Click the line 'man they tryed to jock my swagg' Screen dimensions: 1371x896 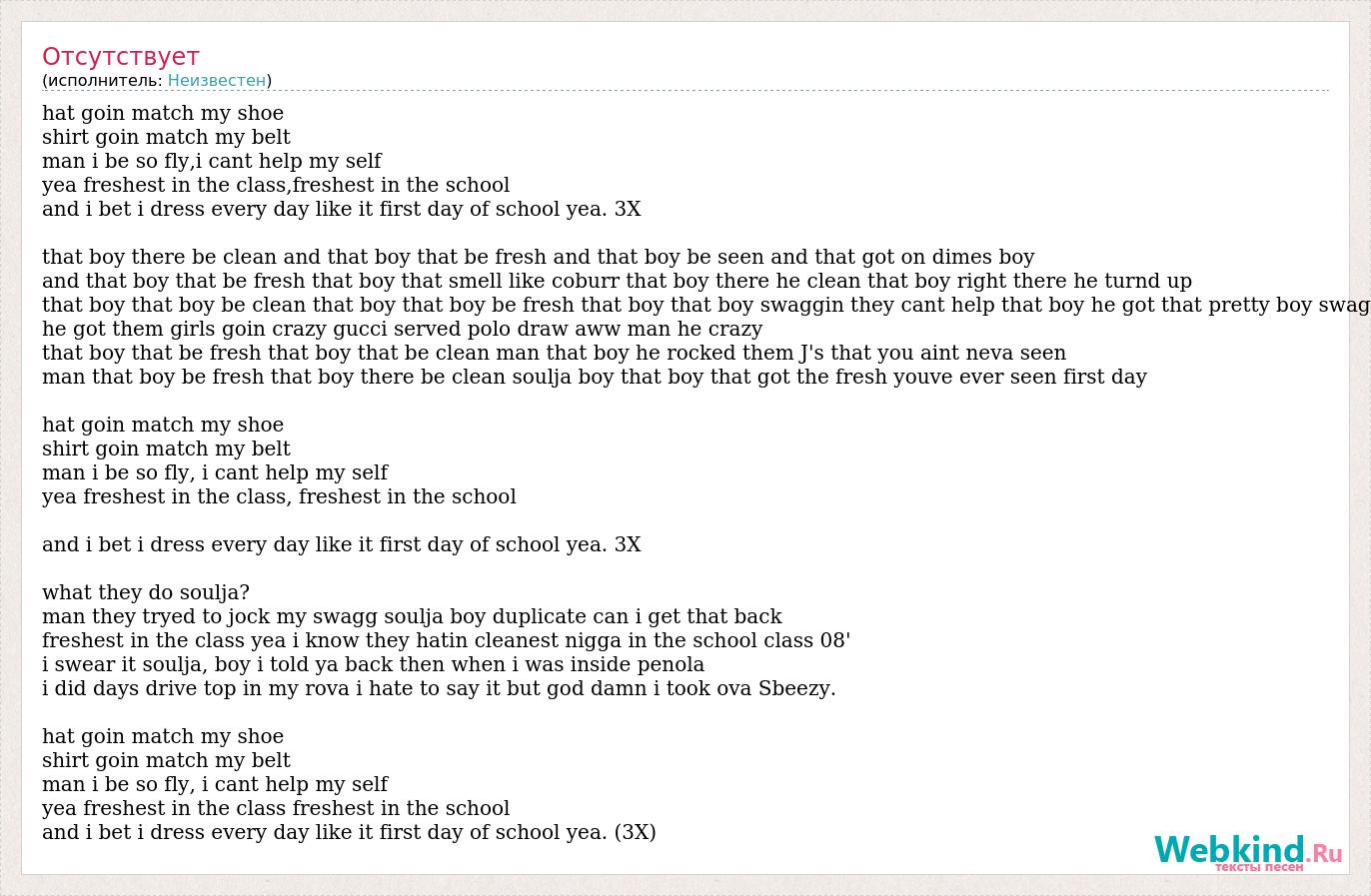(x=412, y=617)
